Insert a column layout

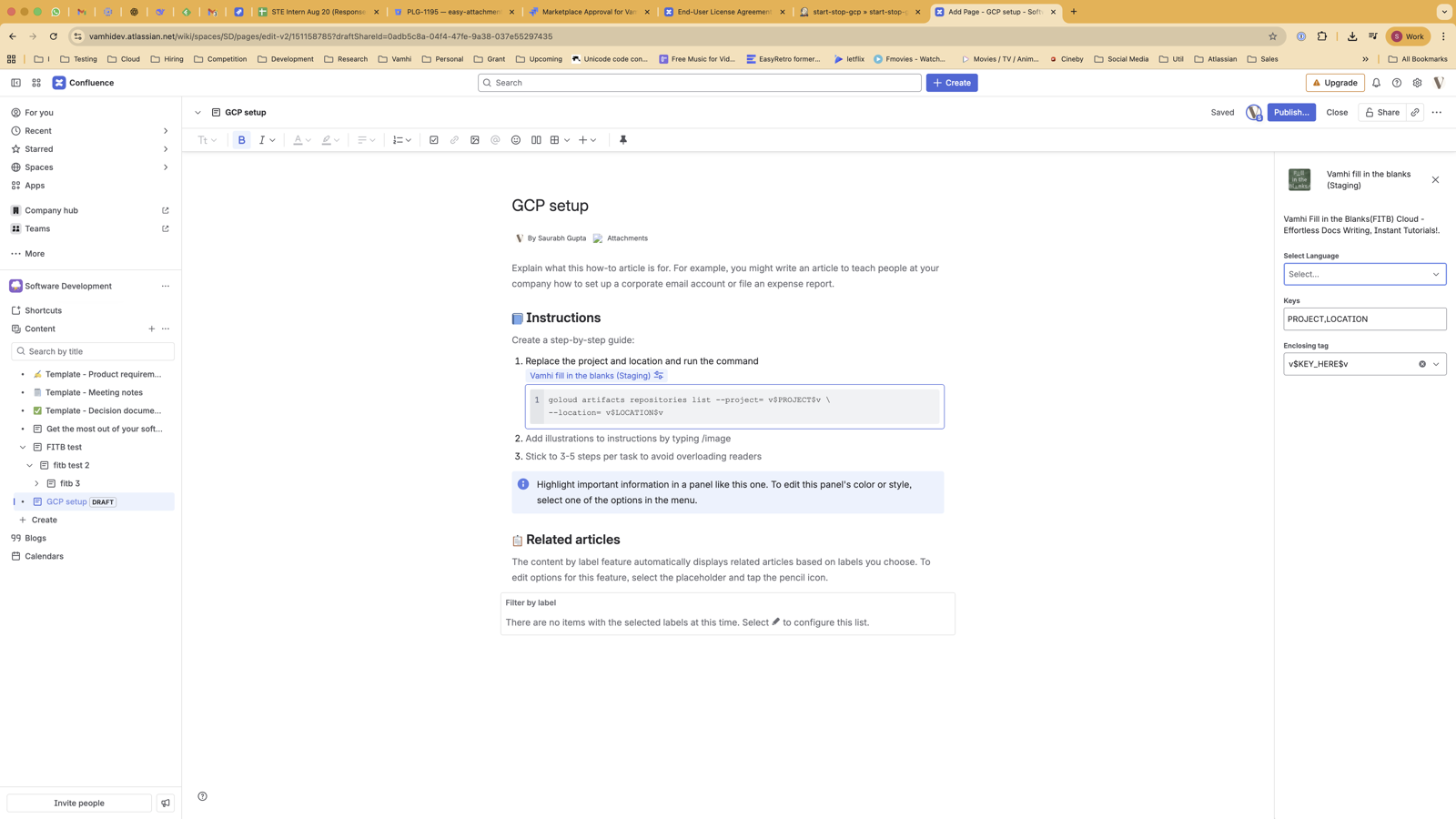[x=536, y=140]
